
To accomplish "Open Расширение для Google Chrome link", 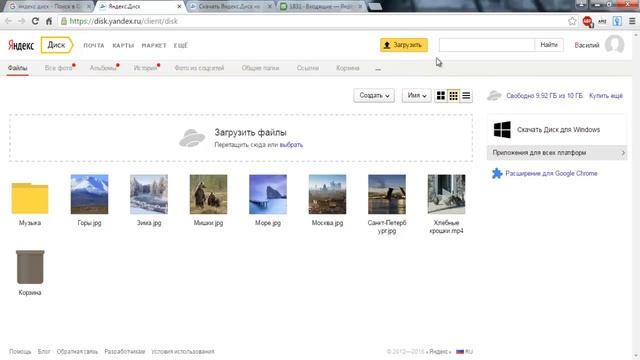I will click(551, 173).
